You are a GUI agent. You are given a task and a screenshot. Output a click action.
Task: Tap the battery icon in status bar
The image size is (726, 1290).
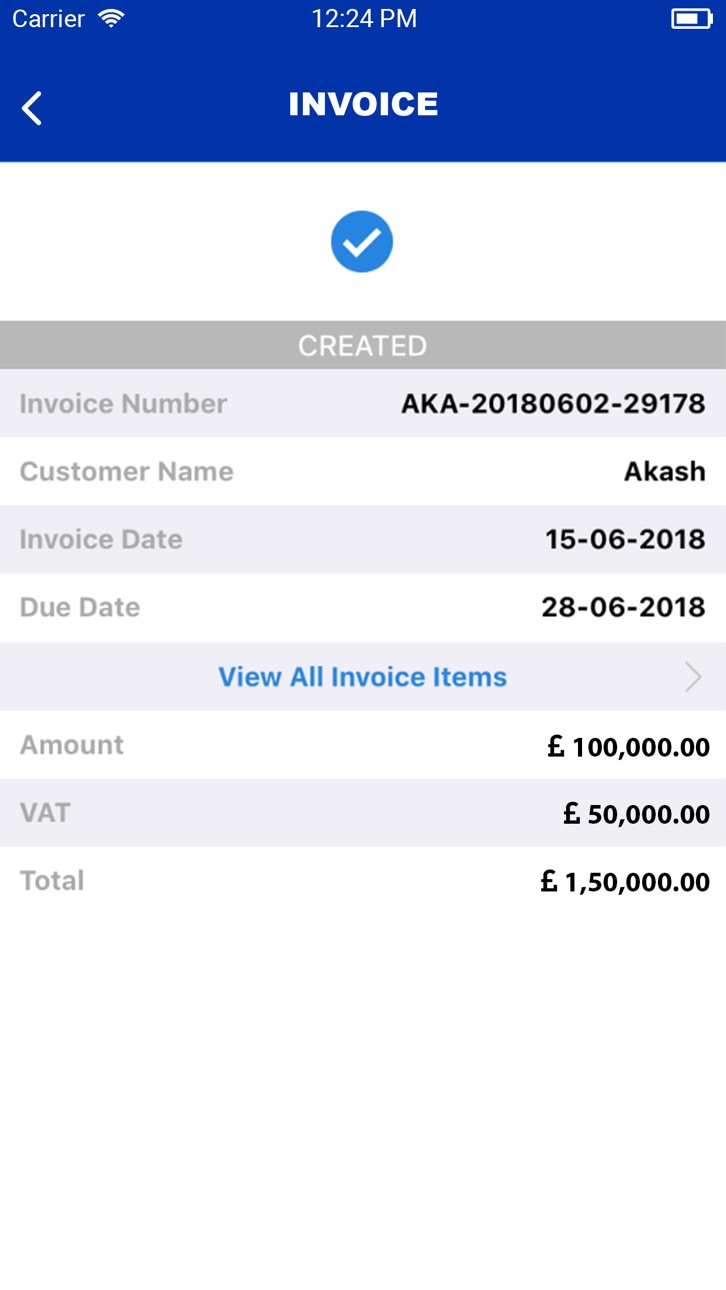coord(691,19)
